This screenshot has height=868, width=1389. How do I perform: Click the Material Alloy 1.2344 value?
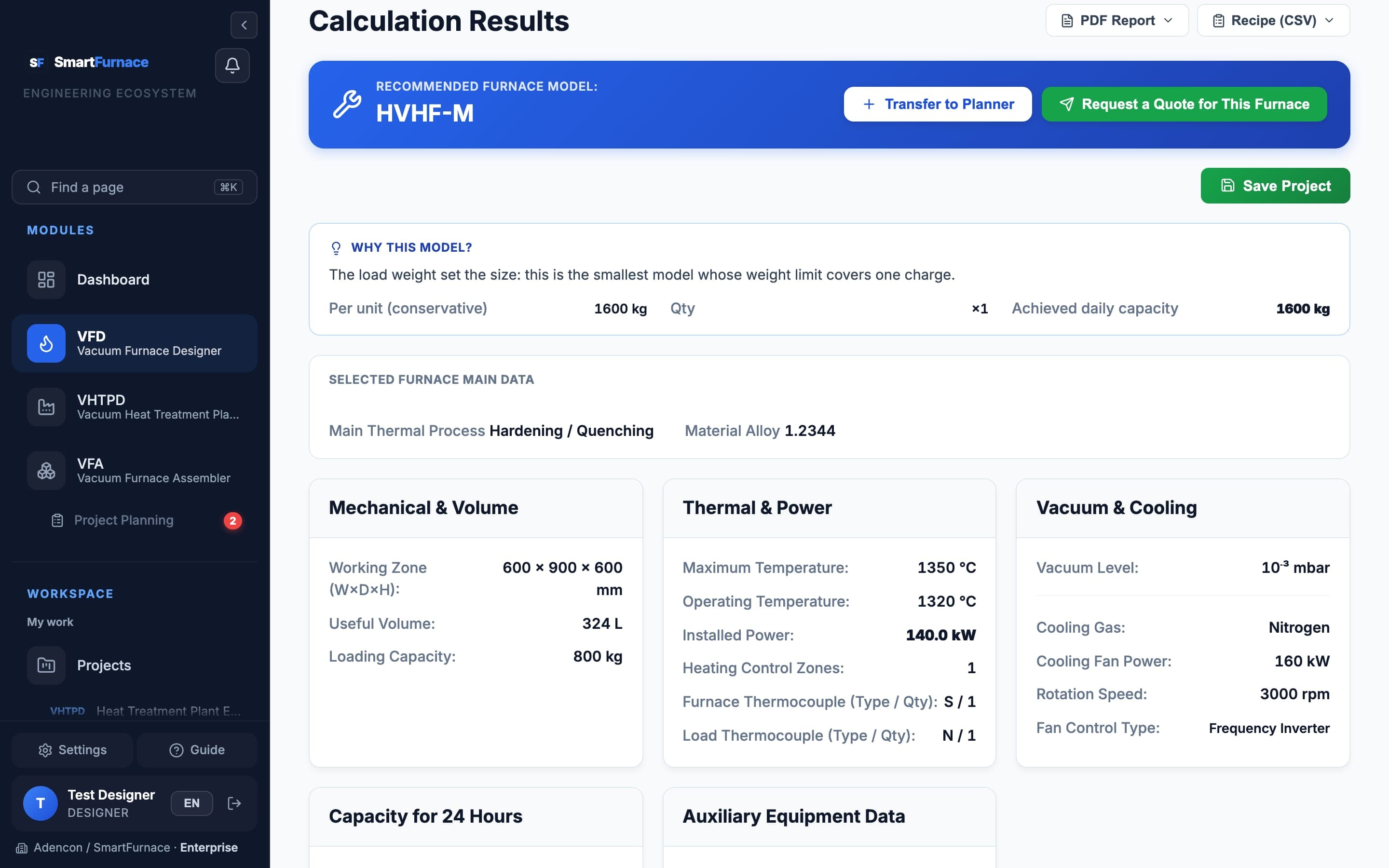tap(809, 431)
